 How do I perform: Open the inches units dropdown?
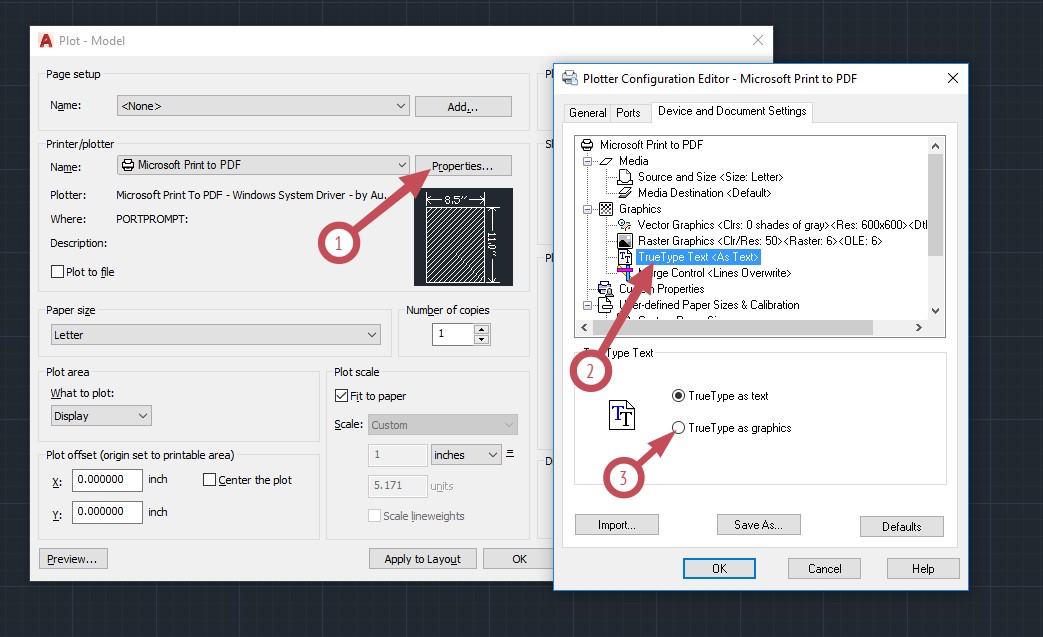466,455
